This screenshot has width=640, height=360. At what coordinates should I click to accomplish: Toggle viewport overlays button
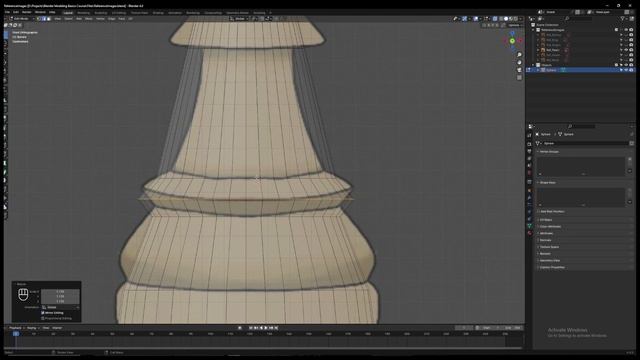pos(476,19)
